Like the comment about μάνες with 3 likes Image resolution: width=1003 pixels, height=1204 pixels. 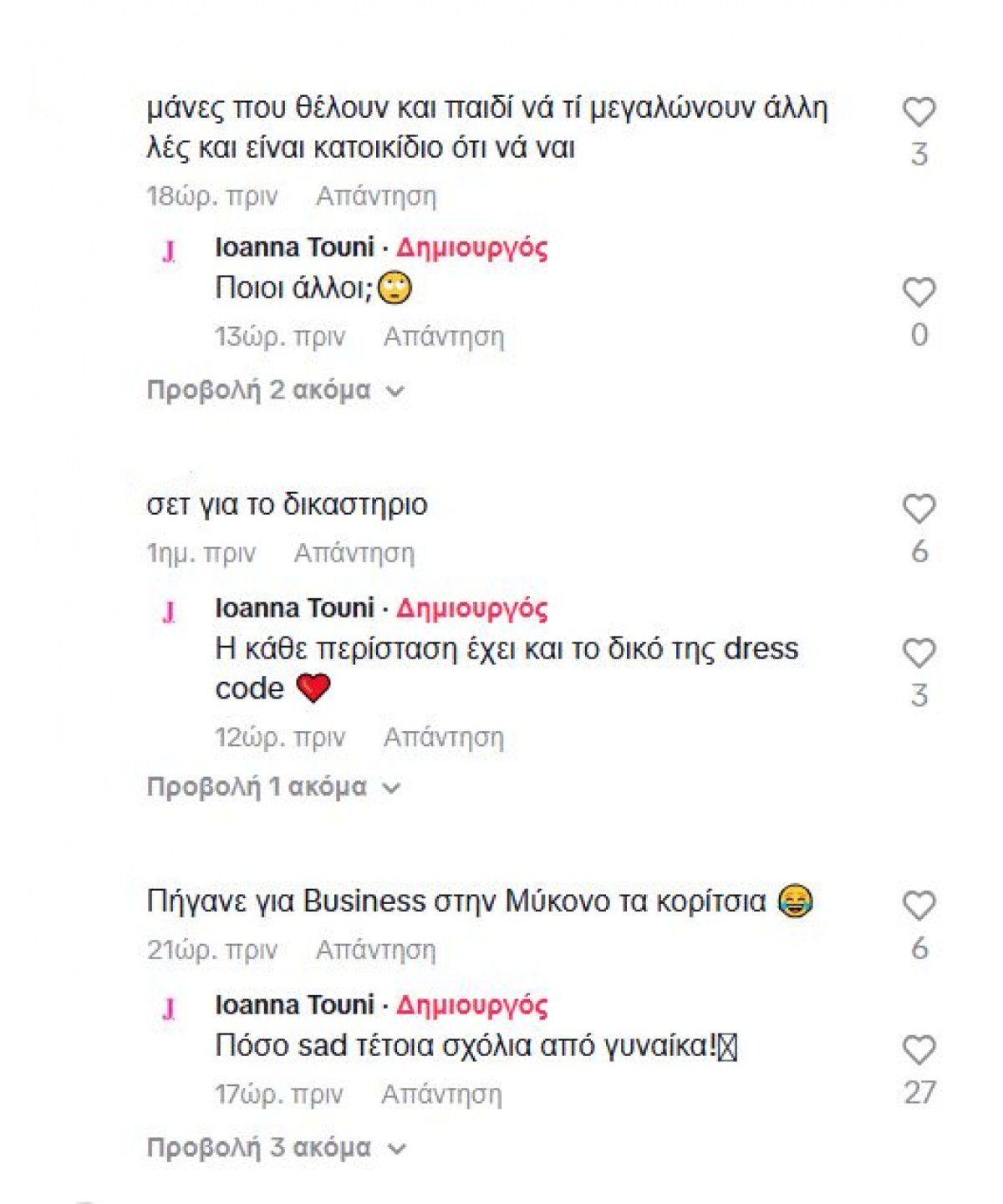pyautogui.click(x=919, y=109)
